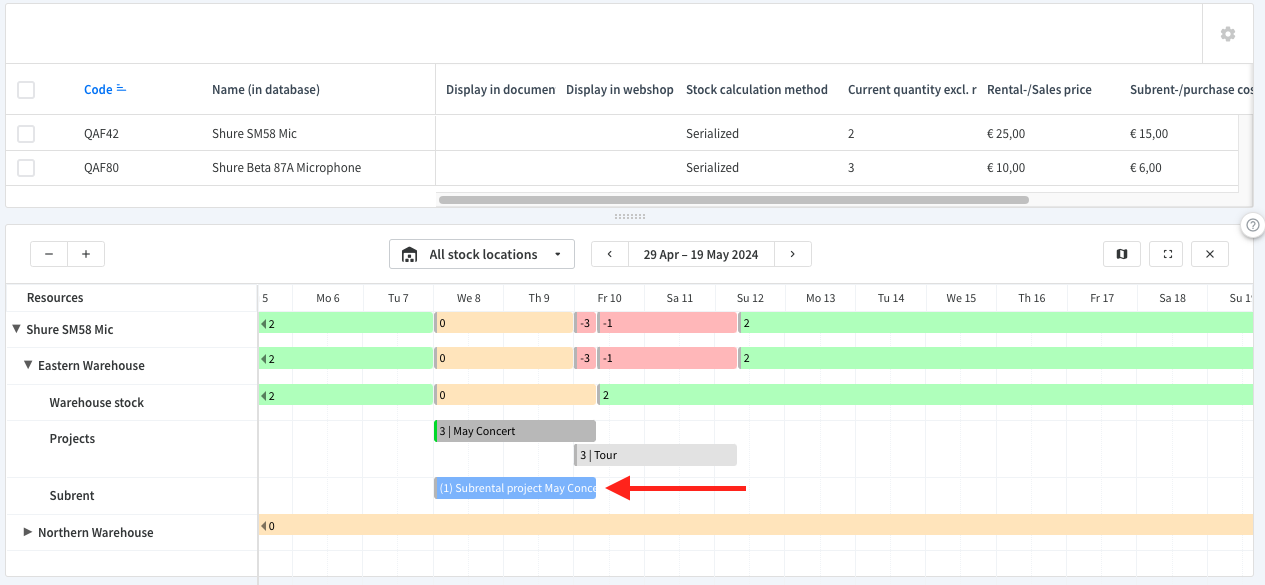
Task: Open the help question mark icon
Action: tap(1253, 226)
